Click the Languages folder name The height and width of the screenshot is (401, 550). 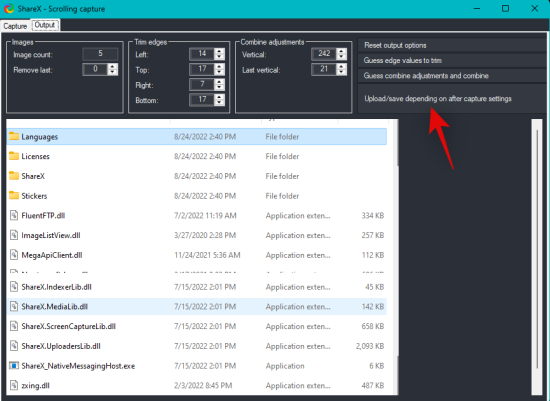(x=40, y=137)
